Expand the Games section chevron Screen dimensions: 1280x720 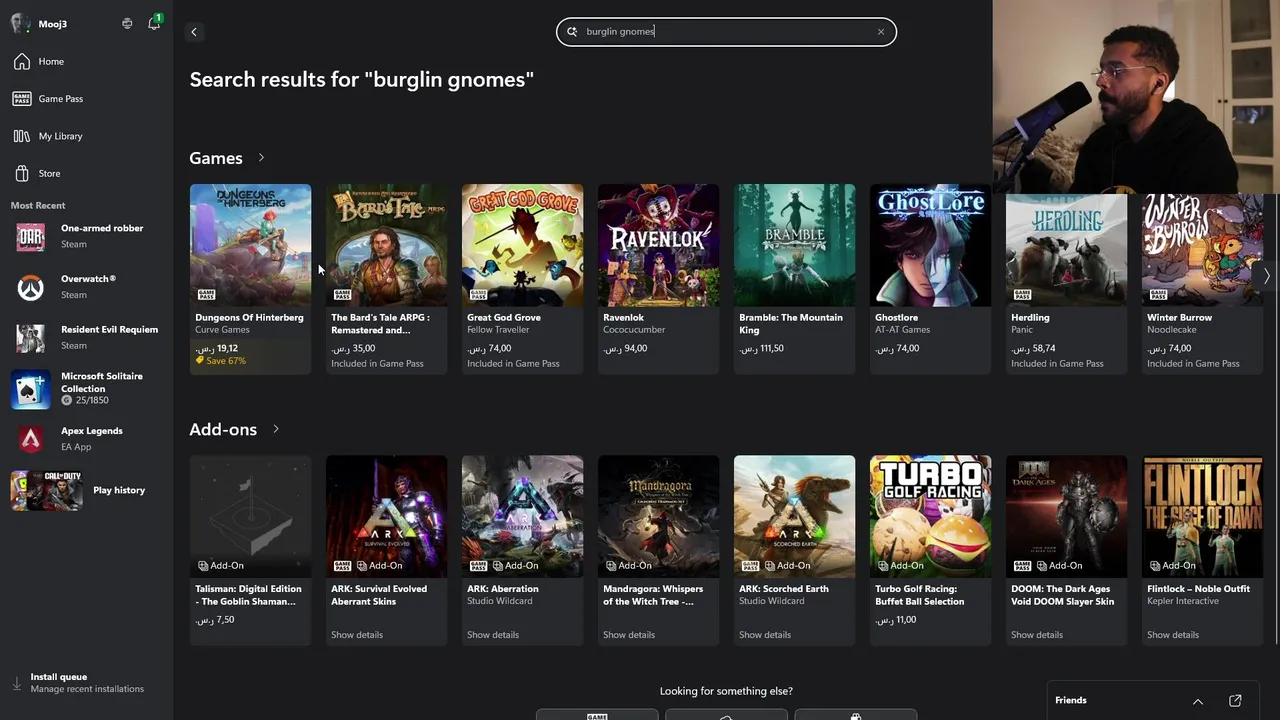(261, 158)
